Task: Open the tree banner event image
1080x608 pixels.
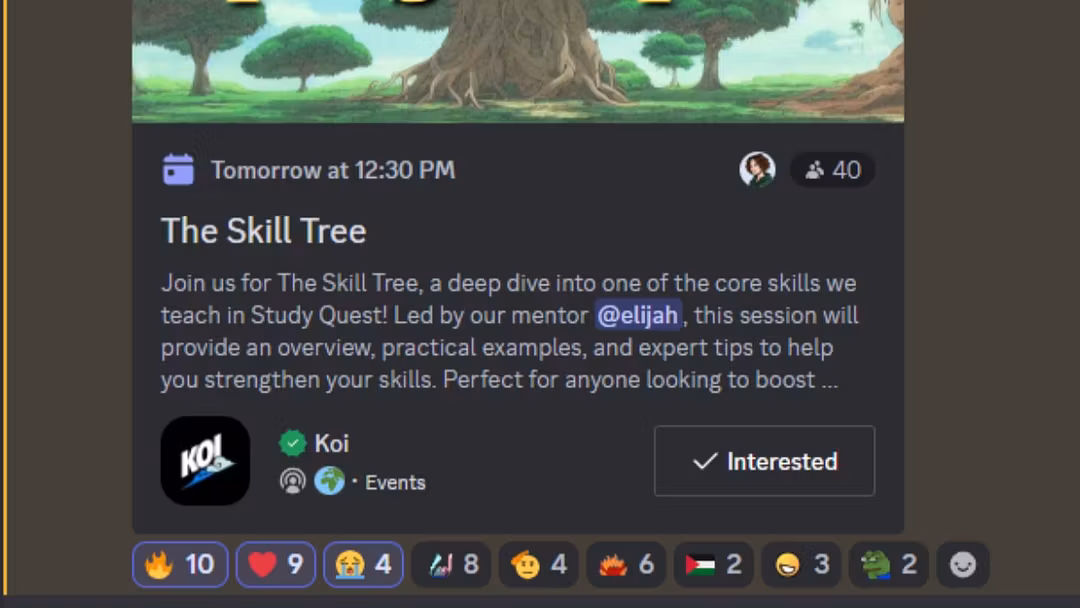Action: coord(518,61)
